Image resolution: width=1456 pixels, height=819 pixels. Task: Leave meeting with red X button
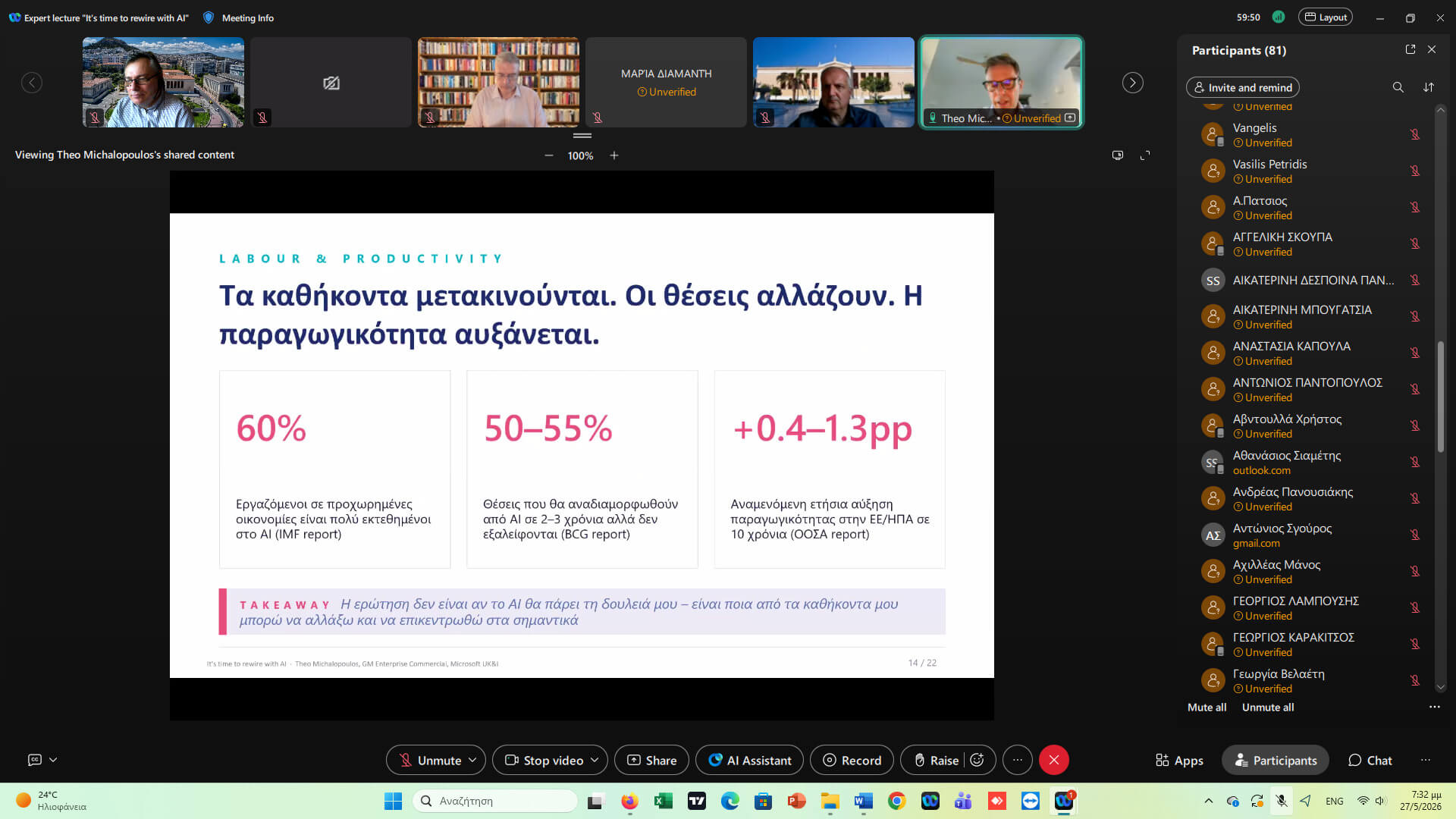pyautogui.click(x=1054, y=760)
